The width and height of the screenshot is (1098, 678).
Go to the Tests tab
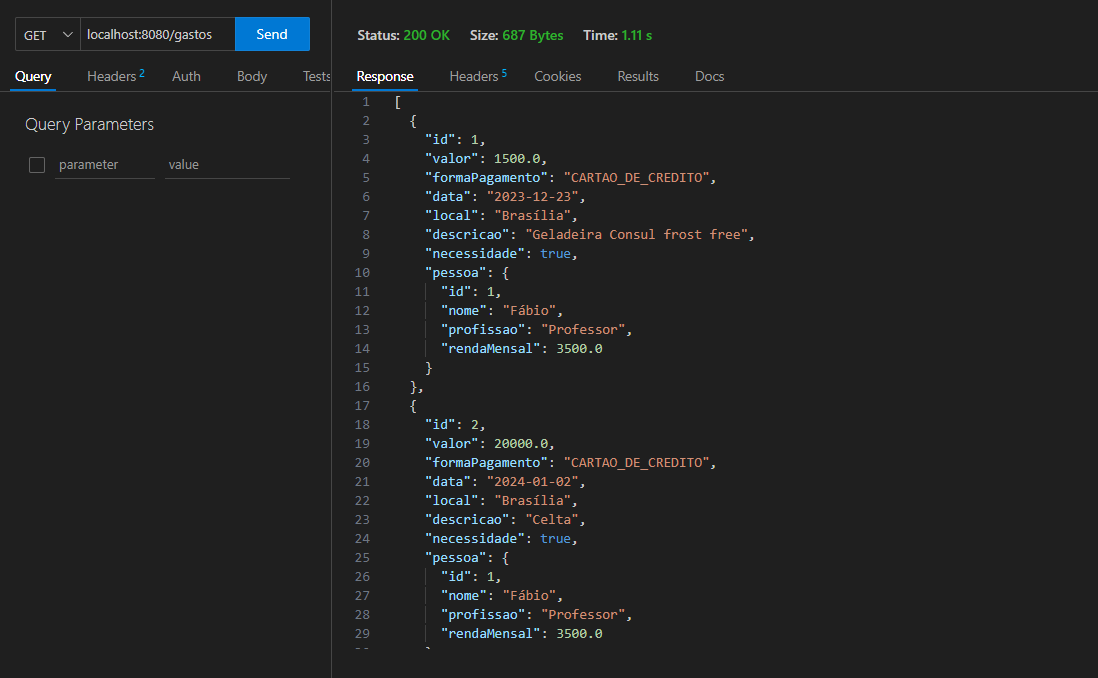tap(316, 76)
